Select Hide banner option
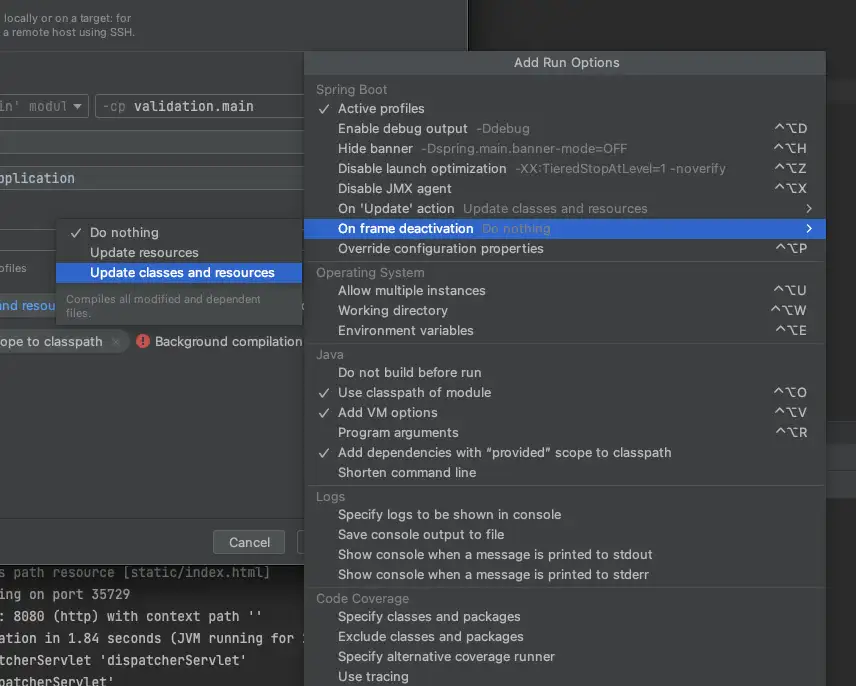Viewport: 856px width, 686px height. click(565, 148)
